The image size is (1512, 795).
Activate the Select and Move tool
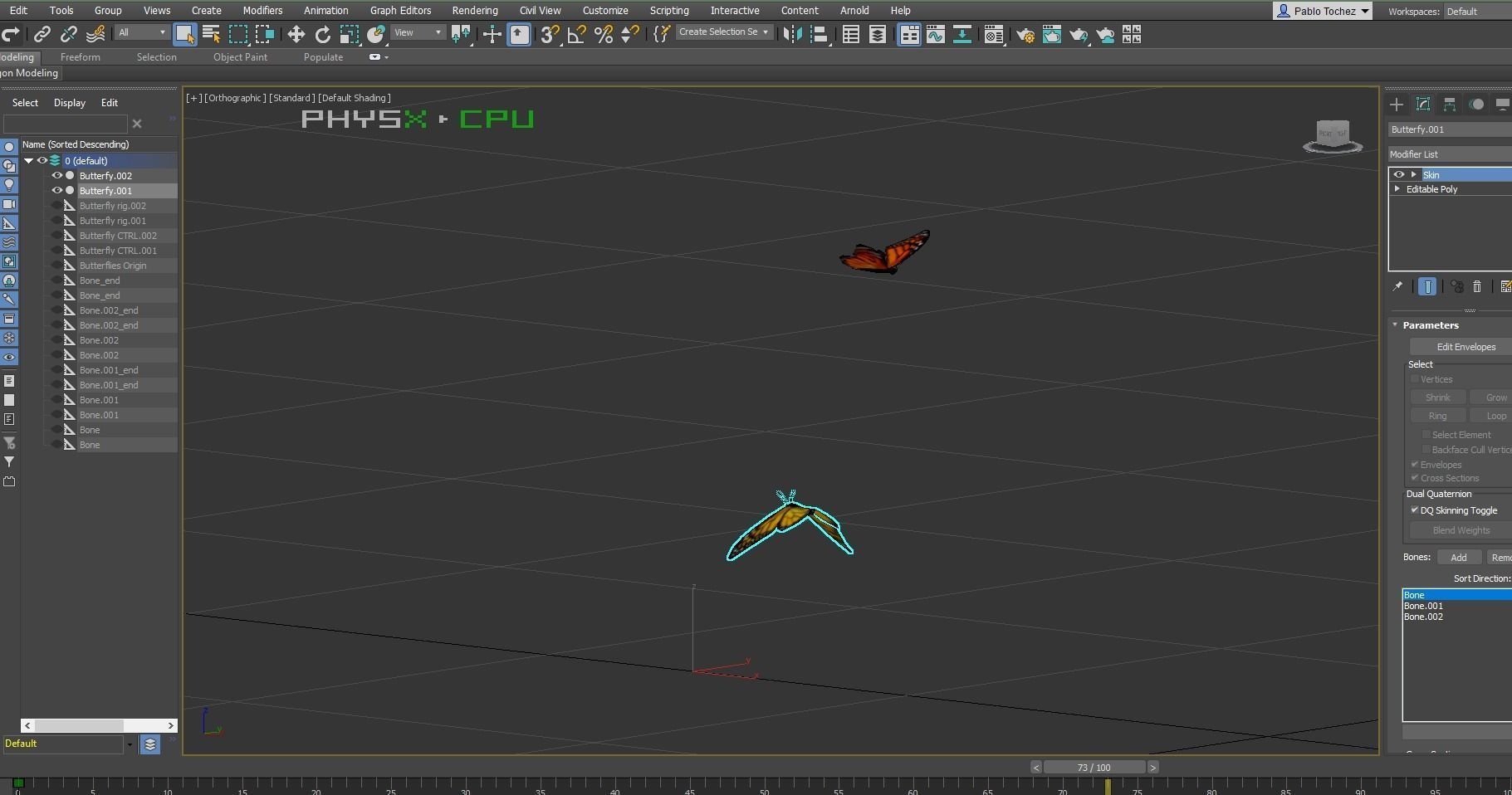[x=296, y=34]
